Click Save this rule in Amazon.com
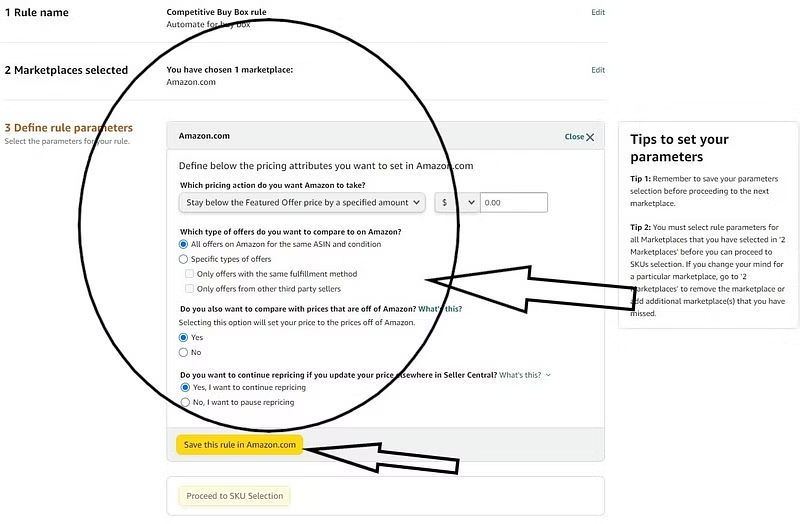 coord(239,445)
